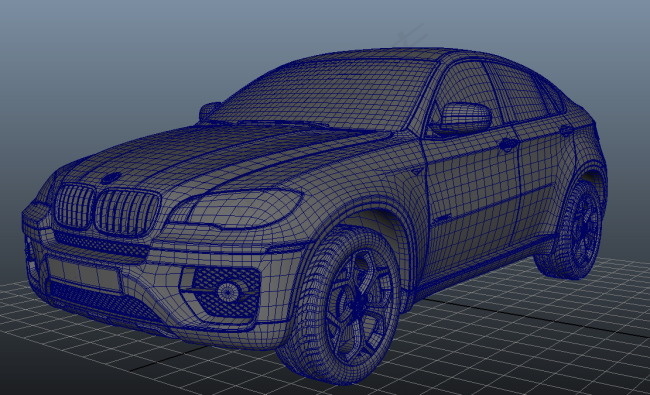Pick the near-side wing mirror
This screenshot has width=650, height=395.
(x=462, y=117)
